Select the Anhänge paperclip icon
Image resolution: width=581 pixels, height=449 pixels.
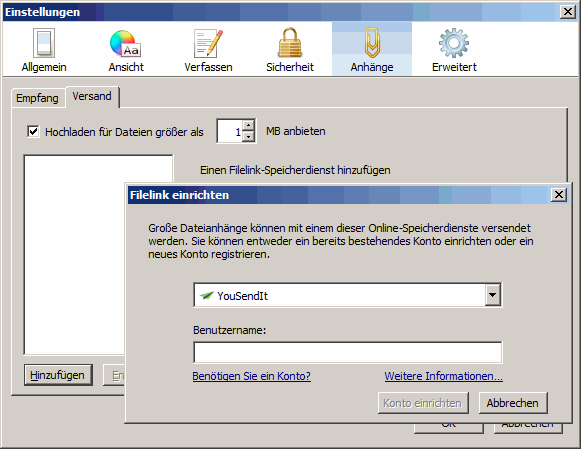point(372,43)
